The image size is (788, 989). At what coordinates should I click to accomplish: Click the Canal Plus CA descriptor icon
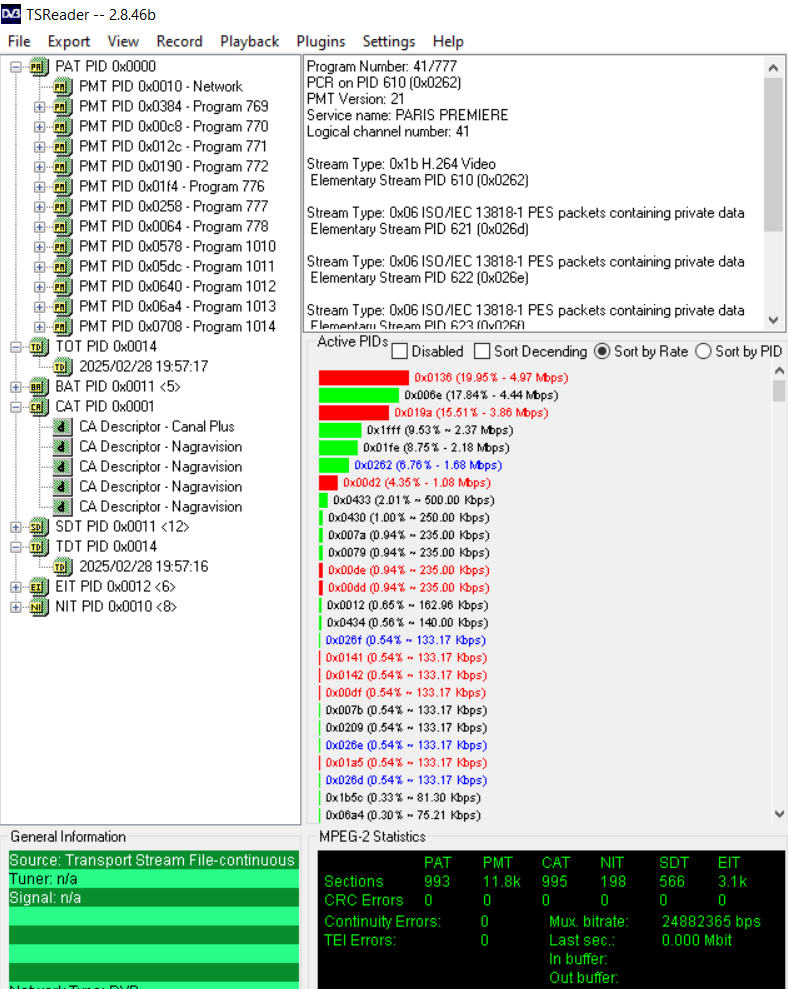click(61, 427)
